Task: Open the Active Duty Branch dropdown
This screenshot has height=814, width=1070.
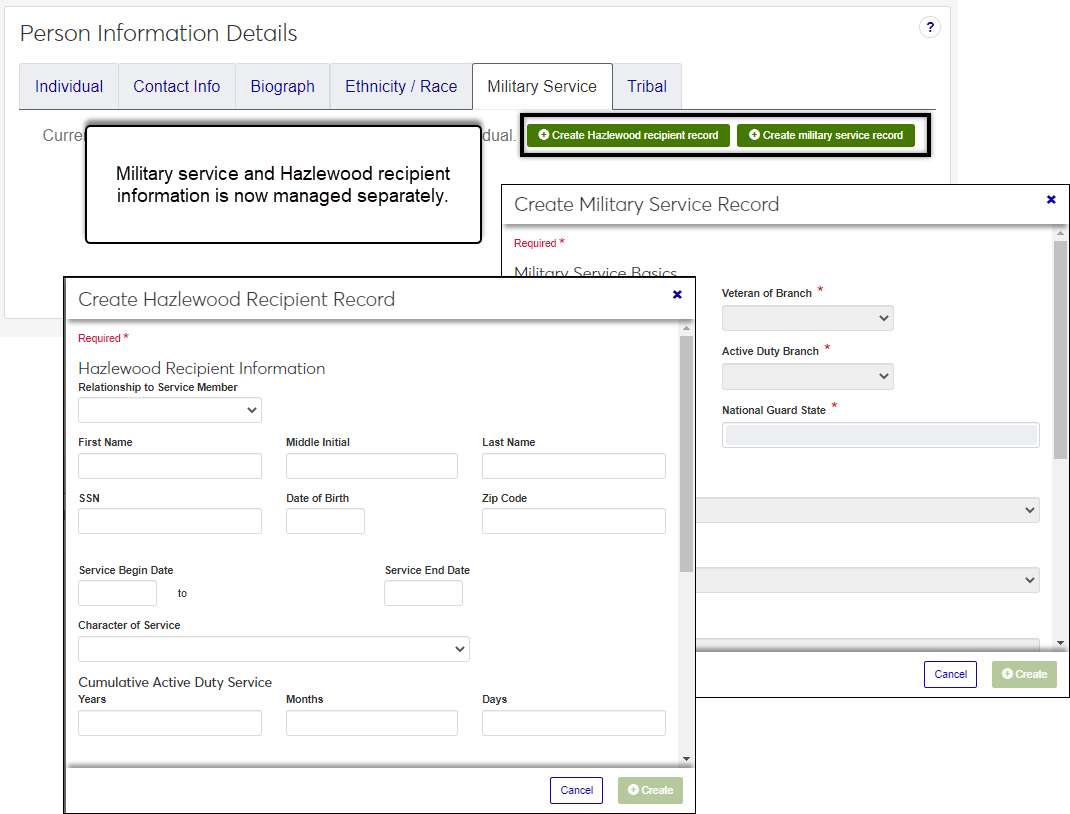Action: (807, 376)
